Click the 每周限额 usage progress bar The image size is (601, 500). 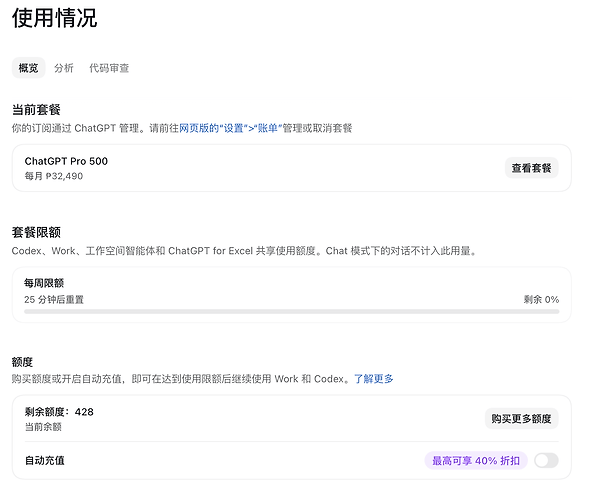(291, 312)
